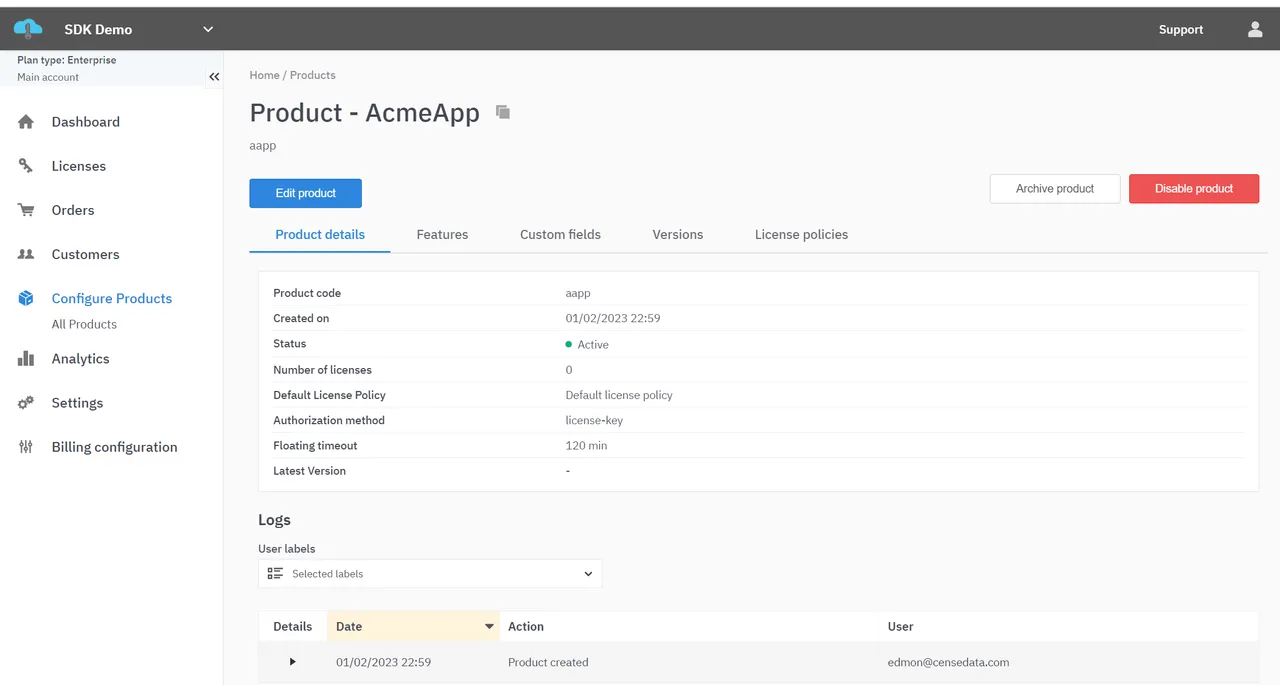Click the Configure Products cube icon

pyautogui.click(x=28, y=298)
